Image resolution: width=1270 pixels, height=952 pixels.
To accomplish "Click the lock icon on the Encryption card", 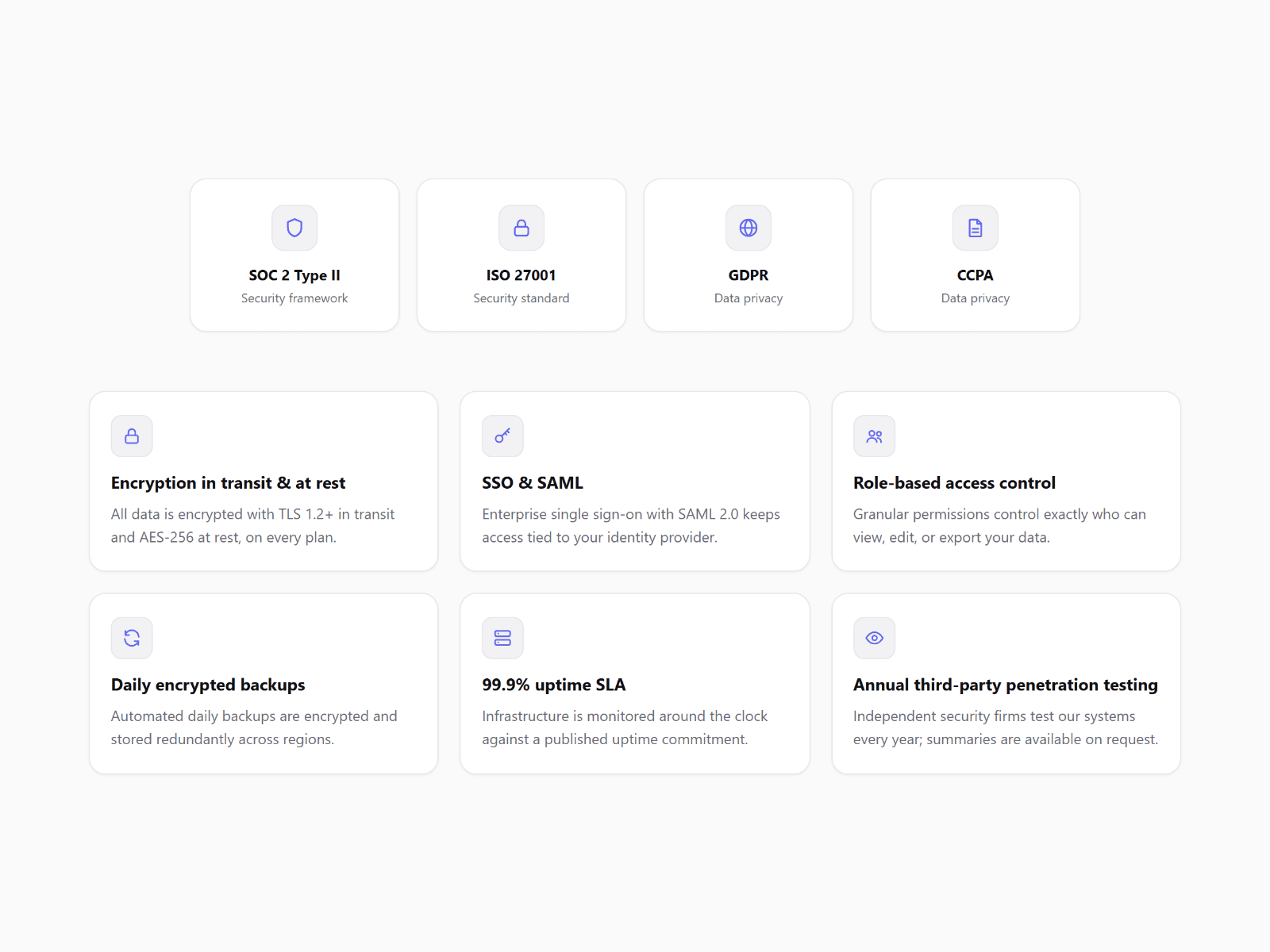I will (132, 436).
